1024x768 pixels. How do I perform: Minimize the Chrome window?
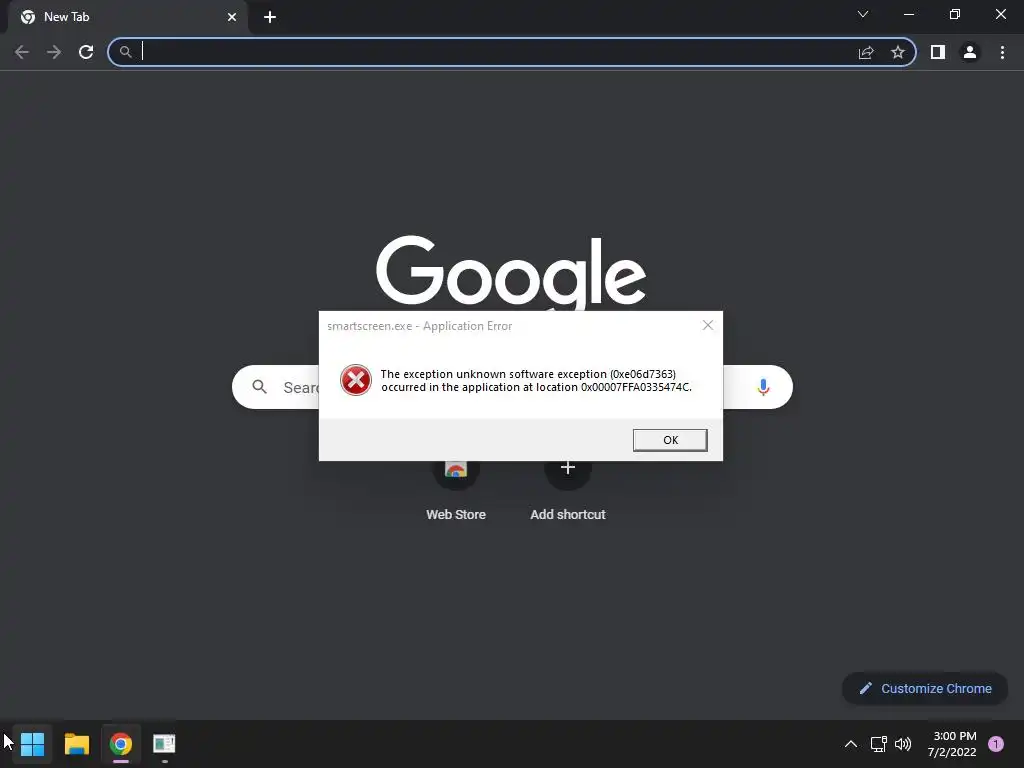click(x=908, y=14)
